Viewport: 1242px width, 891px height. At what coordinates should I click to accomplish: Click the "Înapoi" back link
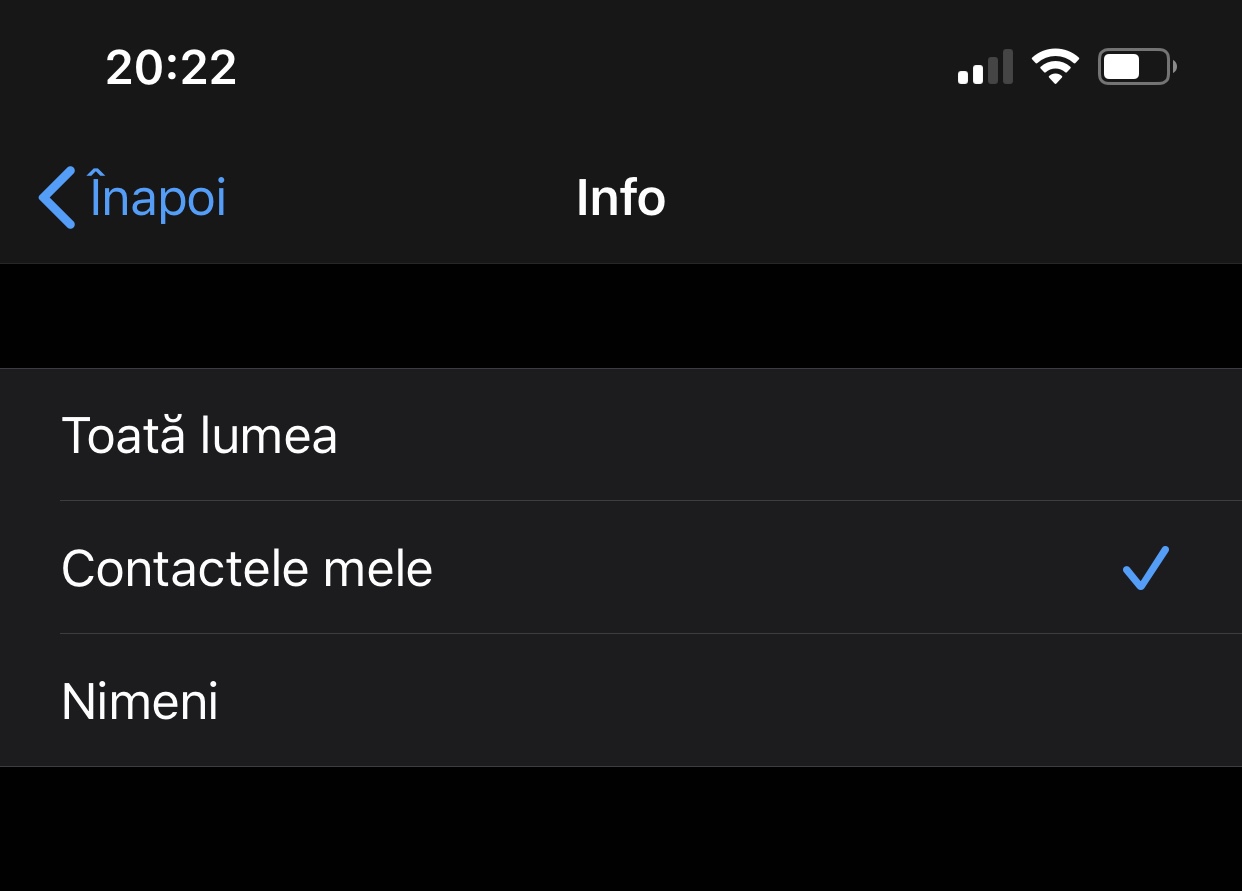[x=157, y=197]
